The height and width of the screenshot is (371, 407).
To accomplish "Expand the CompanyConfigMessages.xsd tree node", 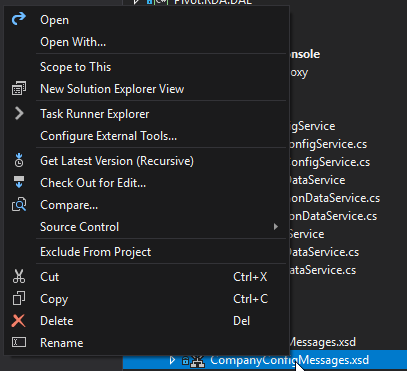I will click(x=172, y=360).
